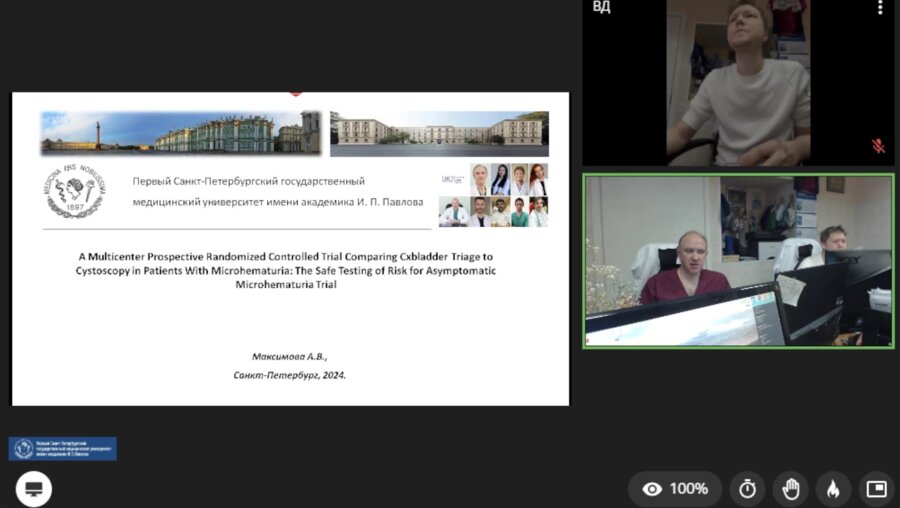Click the slide title about Cxbladder Triage
This screenshot has height=508, width=900.
tap(286, 270)
